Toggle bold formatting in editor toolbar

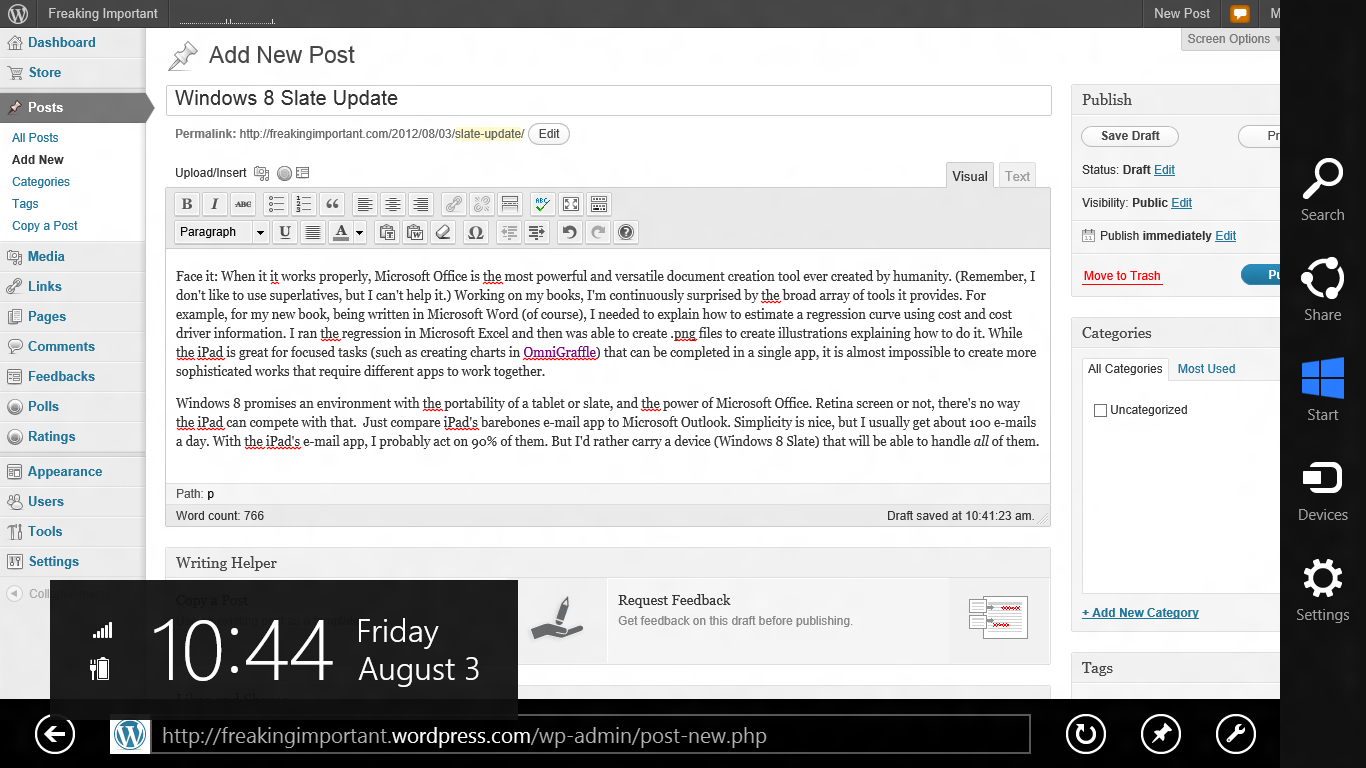[x=187, y=204]
